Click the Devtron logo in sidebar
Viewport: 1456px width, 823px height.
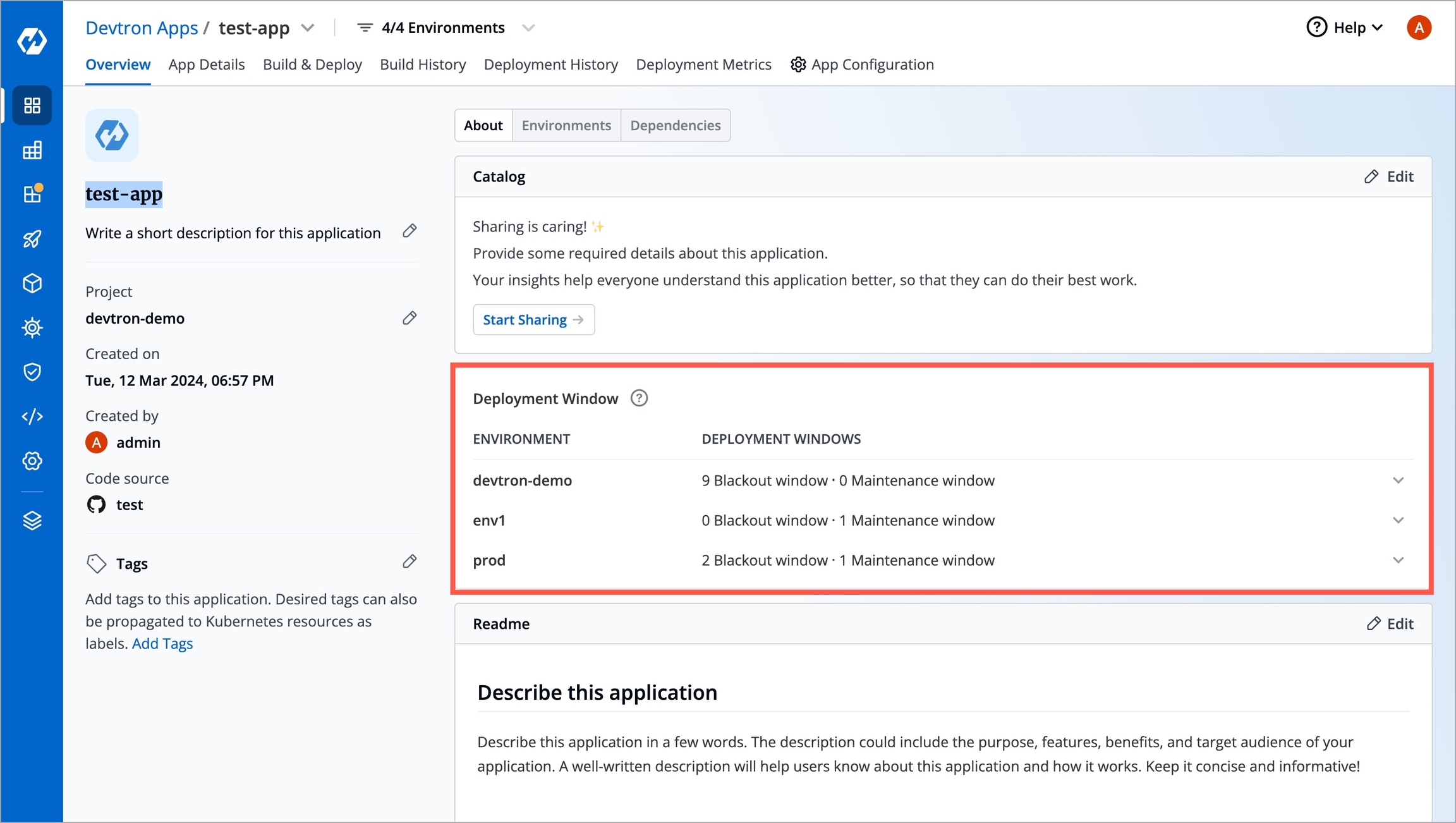32,41
